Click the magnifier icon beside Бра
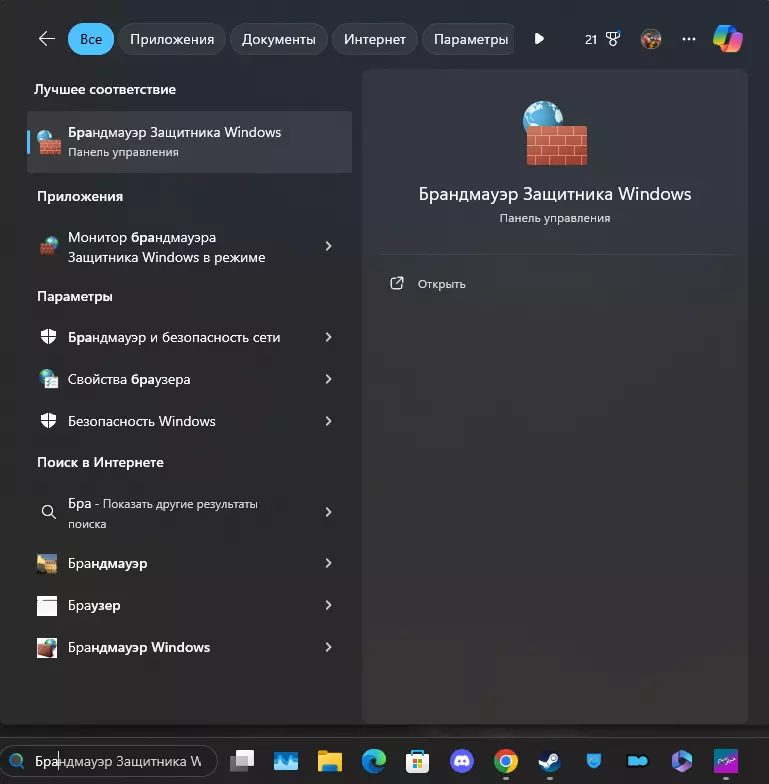The height and width of the screenshot is (784, 769). tap(48, 512)
